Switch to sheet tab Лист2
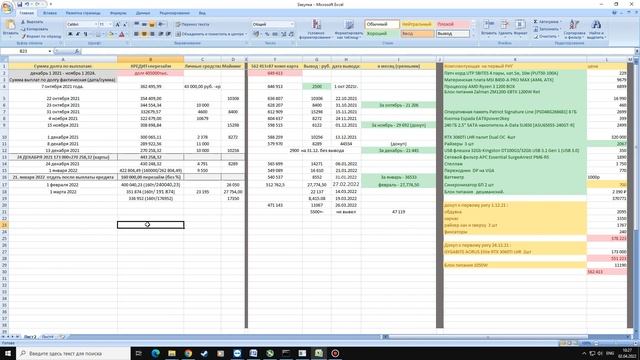The height and width of the screenshot is (360, 640). [30, 337]
